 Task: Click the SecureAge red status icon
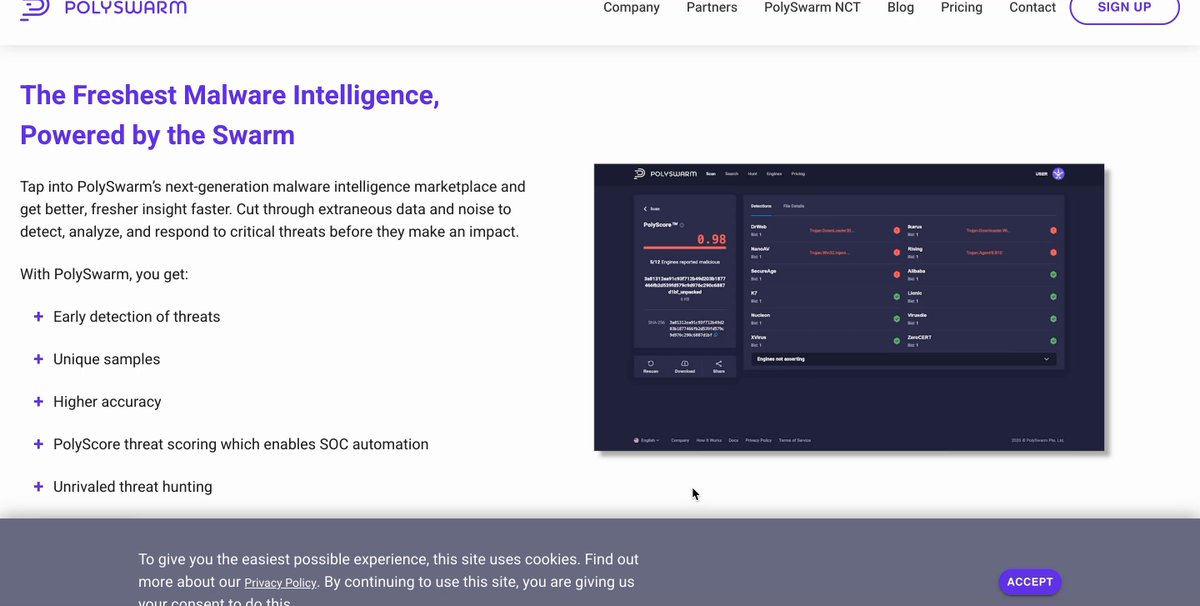896,274
